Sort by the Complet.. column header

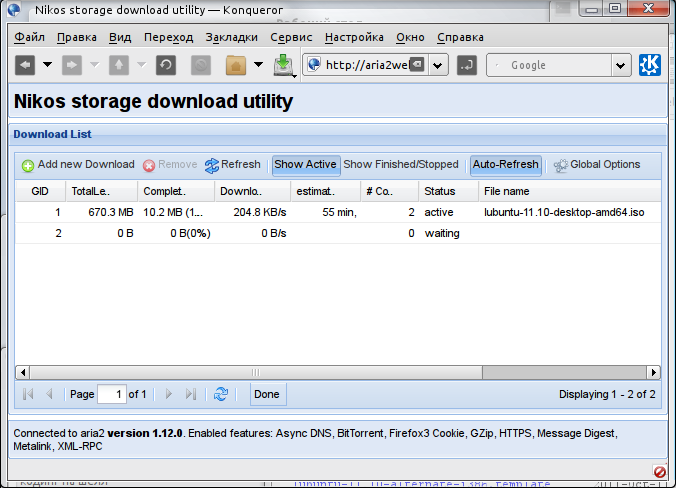[176, 191]
